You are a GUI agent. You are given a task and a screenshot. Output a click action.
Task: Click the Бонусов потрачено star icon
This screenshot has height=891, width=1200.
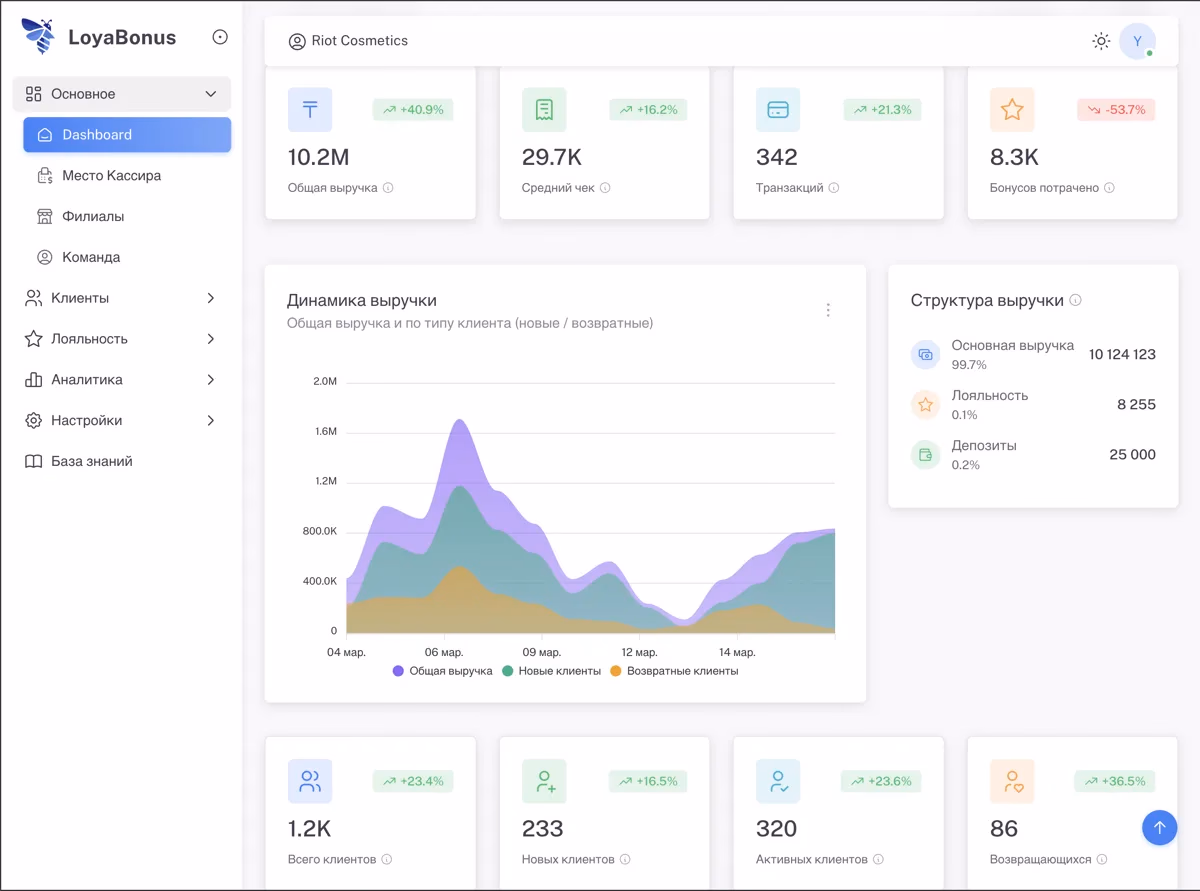tap(1012, 110)
